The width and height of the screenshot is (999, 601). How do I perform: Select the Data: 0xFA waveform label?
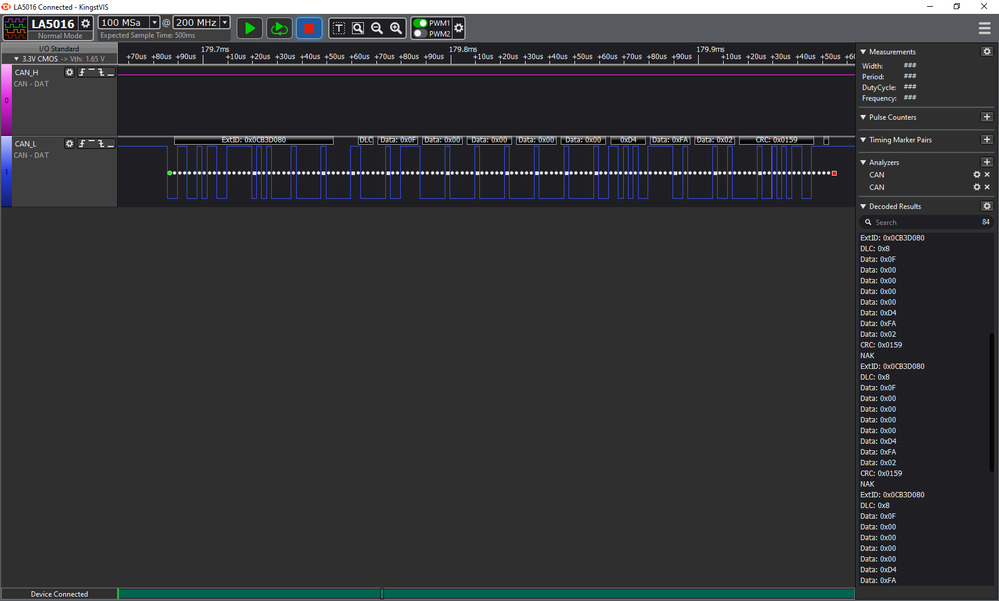[x=670, y=140]
